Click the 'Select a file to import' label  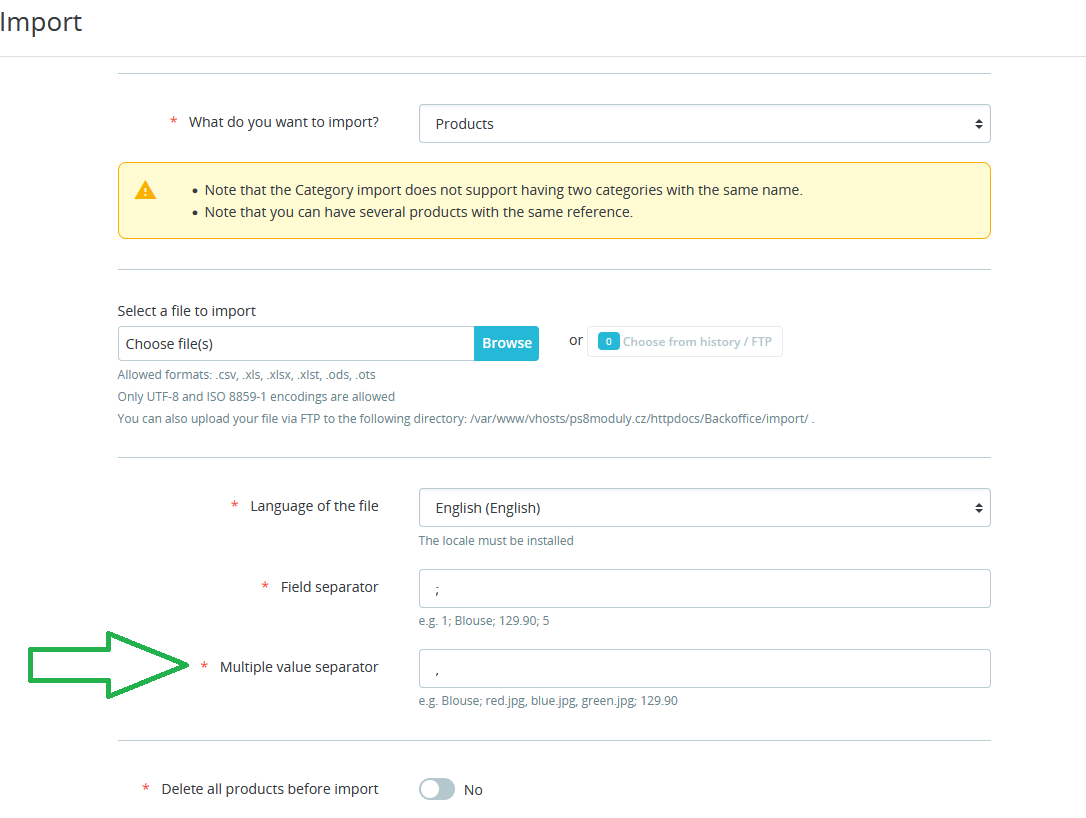(x=186, y=311)
